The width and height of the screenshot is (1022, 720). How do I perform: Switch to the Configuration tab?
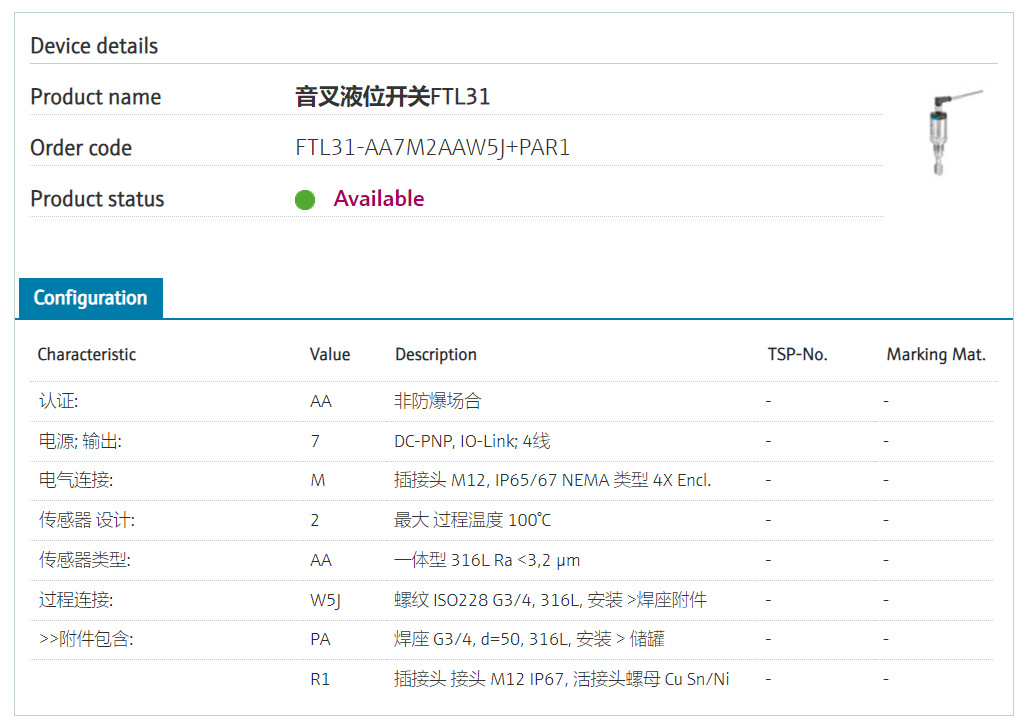pos(90,298)
